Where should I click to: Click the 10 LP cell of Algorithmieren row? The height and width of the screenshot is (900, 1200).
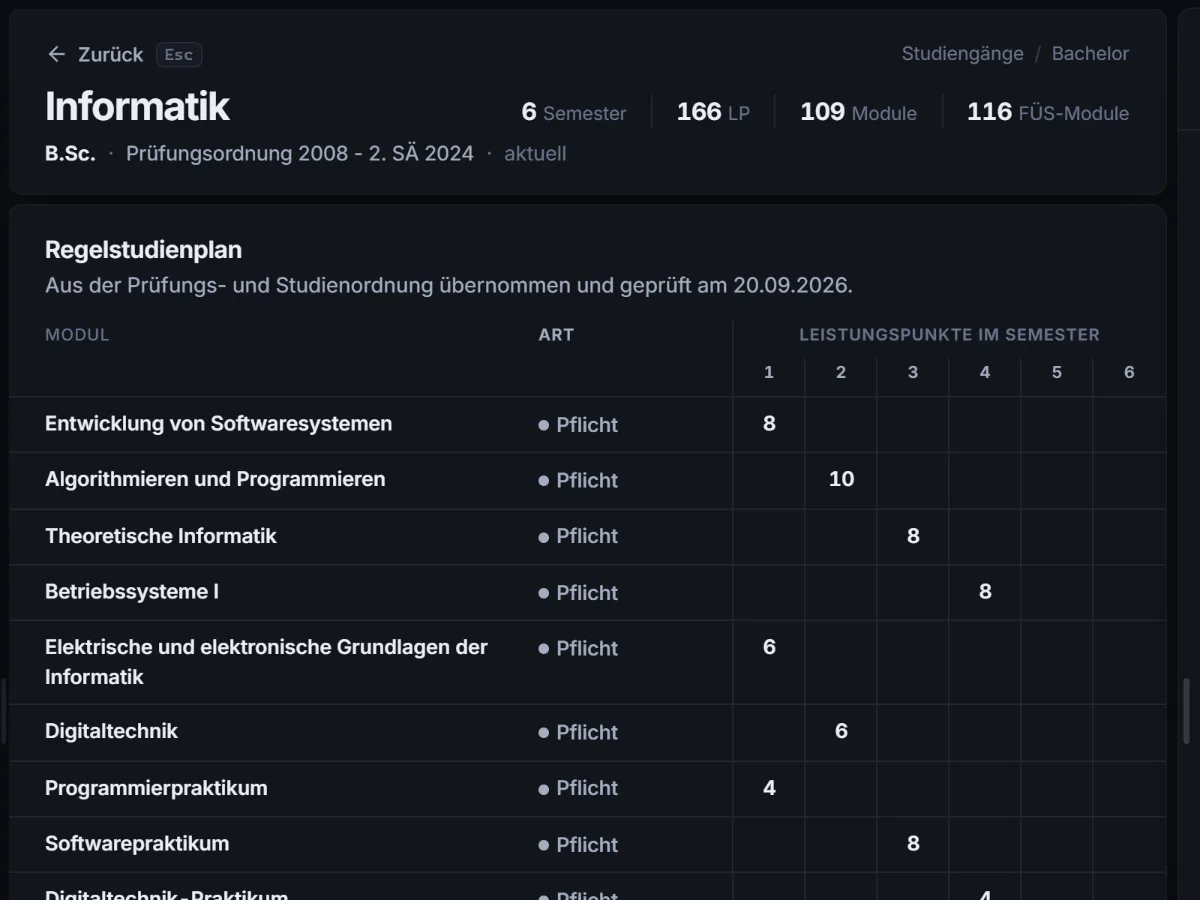tap(841, 480)
